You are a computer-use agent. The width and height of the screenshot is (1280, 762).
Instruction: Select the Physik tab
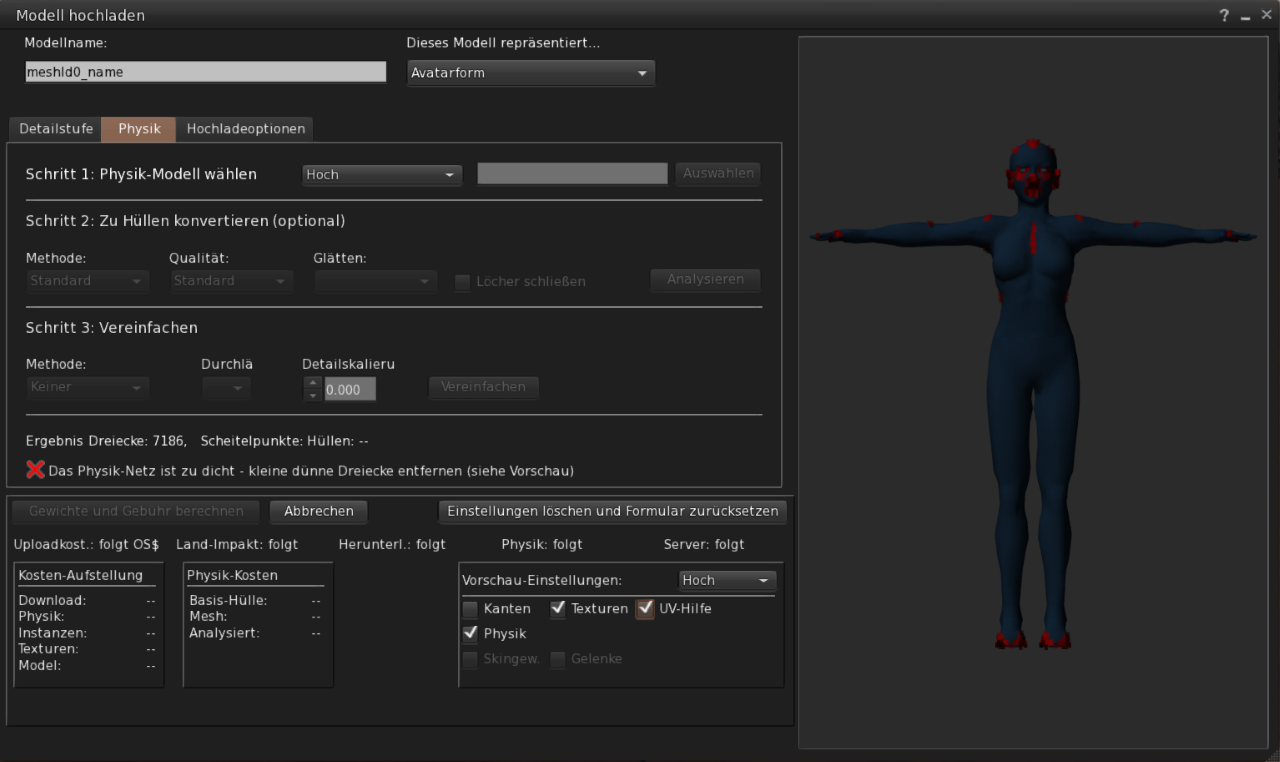(x=139, y=129)
